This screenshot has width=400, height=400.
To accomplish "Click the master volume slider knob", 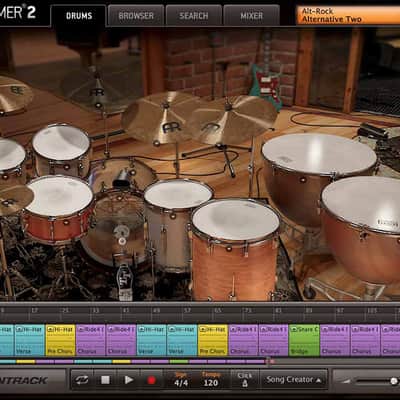I will [x=394, y=381].
